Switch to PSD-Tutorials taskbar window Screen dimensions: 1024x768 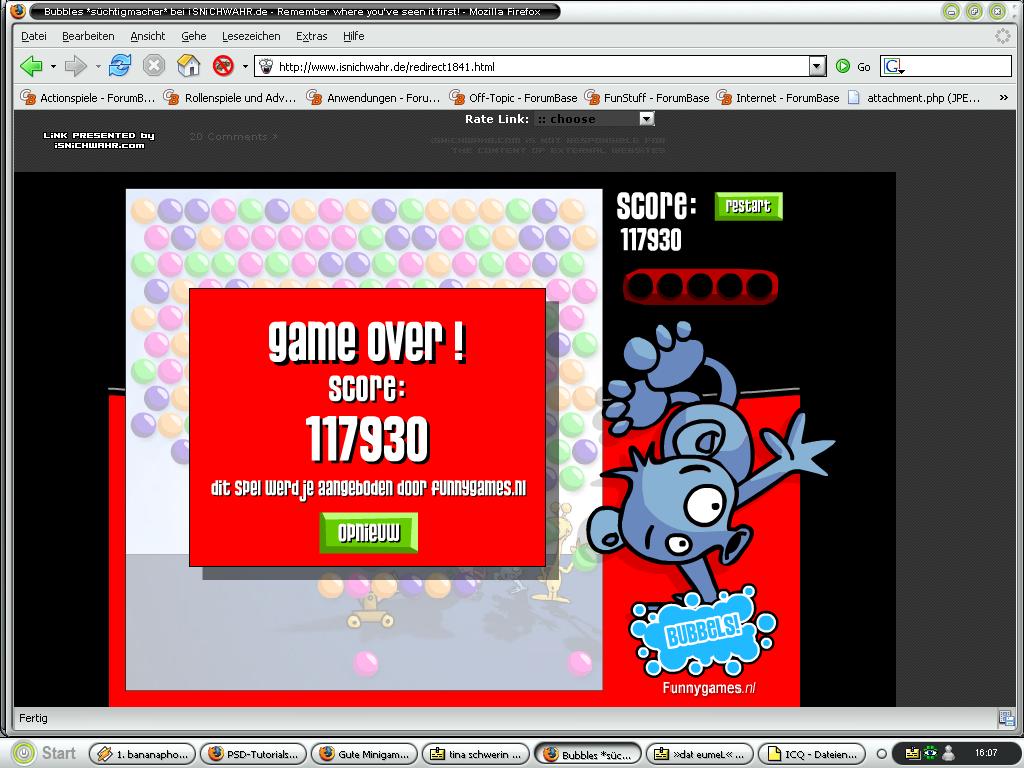(x=253, y=754)
